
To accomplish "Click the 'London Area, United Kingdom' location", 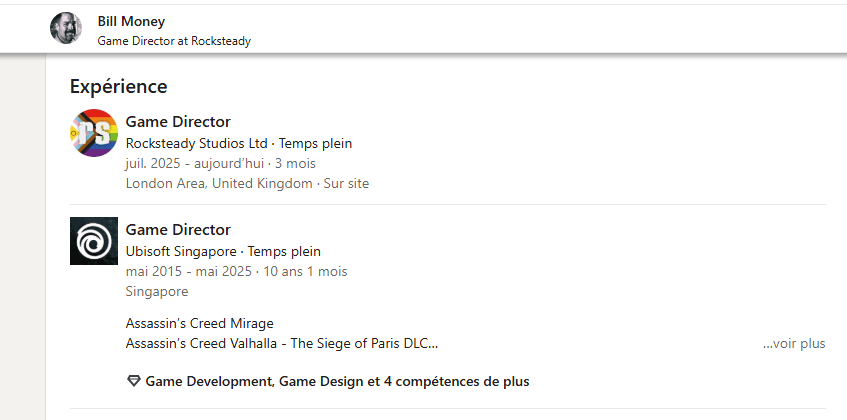I will pyautogui.click(x=220, y=183).
